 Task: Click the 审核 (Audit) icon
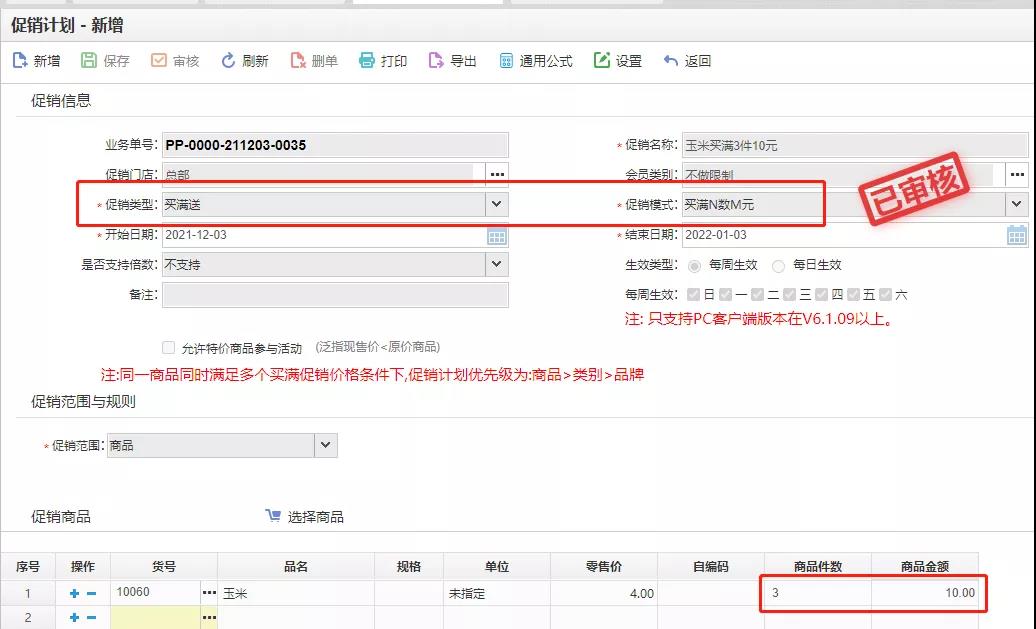(174, 60)
